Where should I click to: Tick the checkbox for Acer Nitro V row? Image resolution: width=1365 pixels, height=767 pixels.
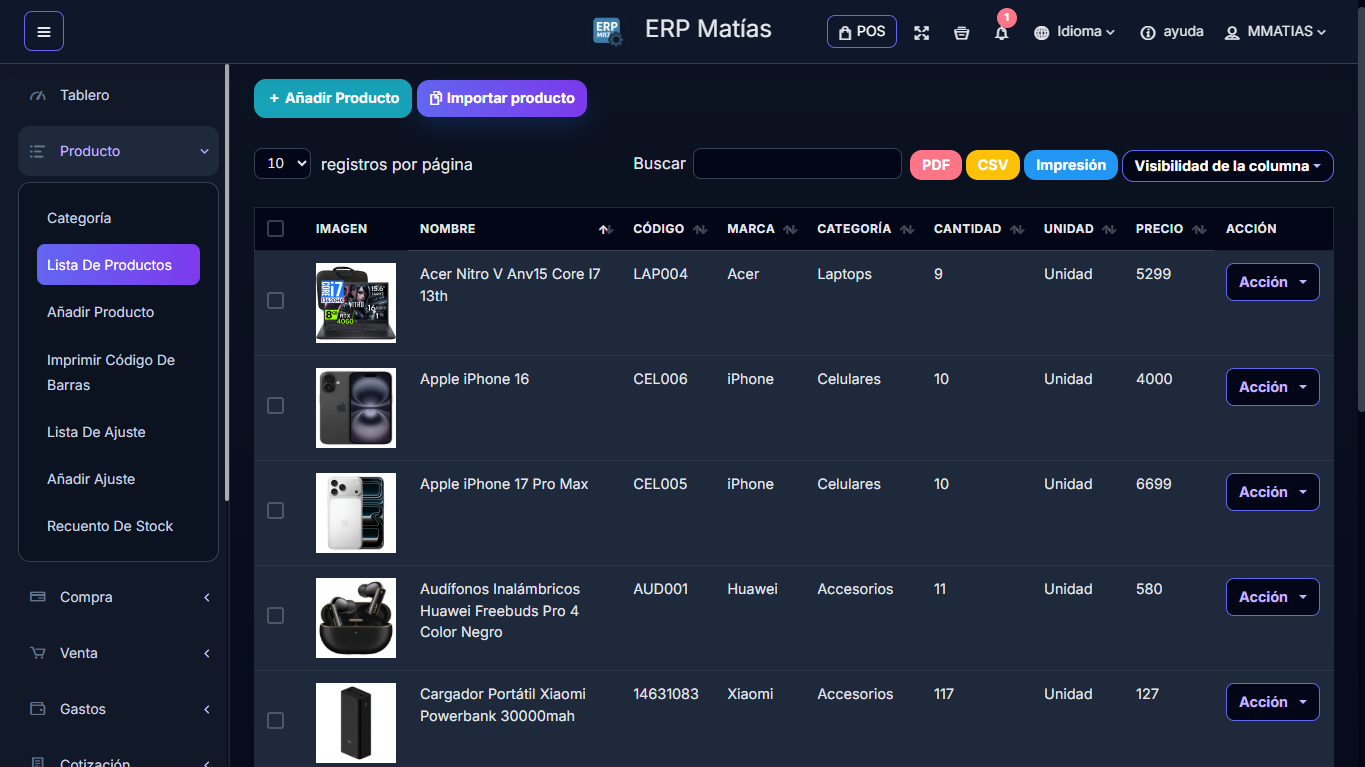coord(276,301)
